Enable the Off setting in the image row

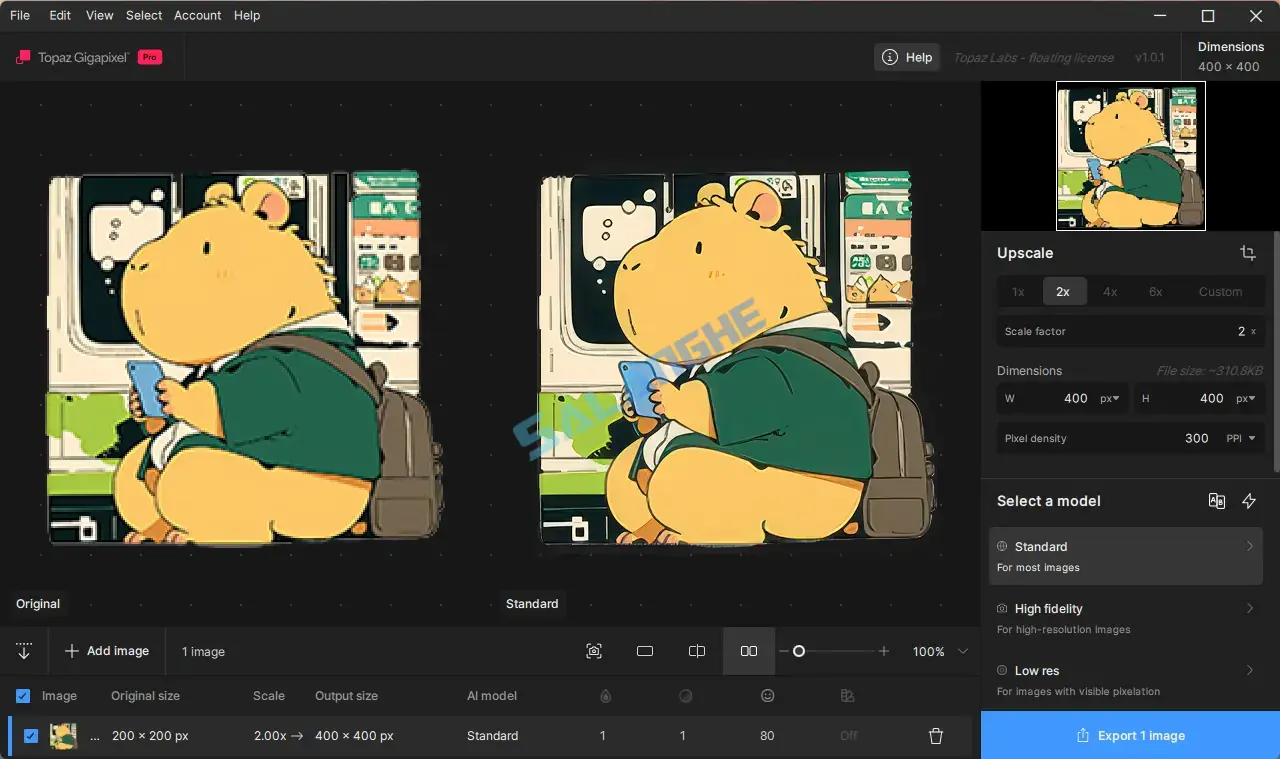pyautogui.click(x=848, y=735)
